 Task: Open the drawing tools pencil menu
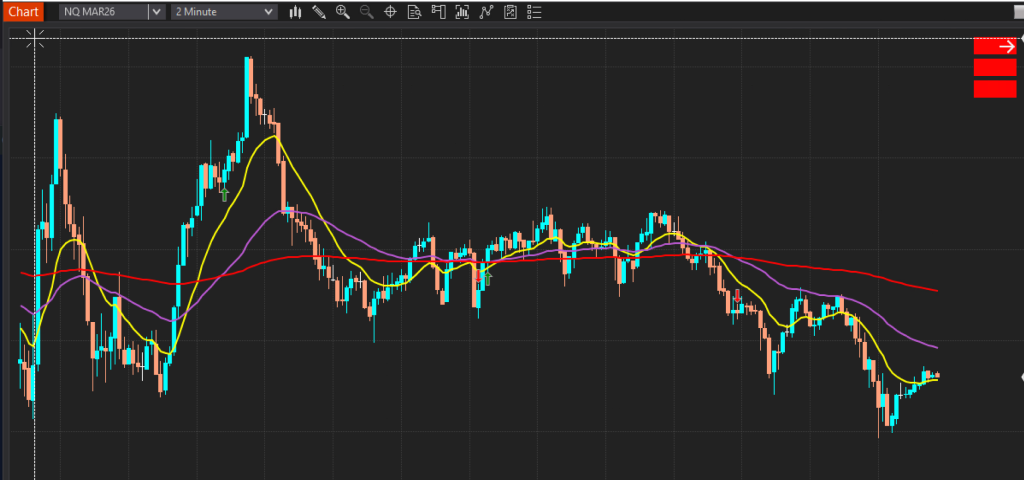[x=319, y=12]
